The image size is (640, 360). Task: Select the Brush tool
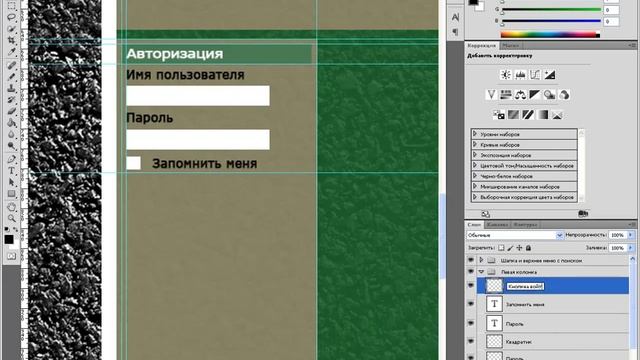11,76
